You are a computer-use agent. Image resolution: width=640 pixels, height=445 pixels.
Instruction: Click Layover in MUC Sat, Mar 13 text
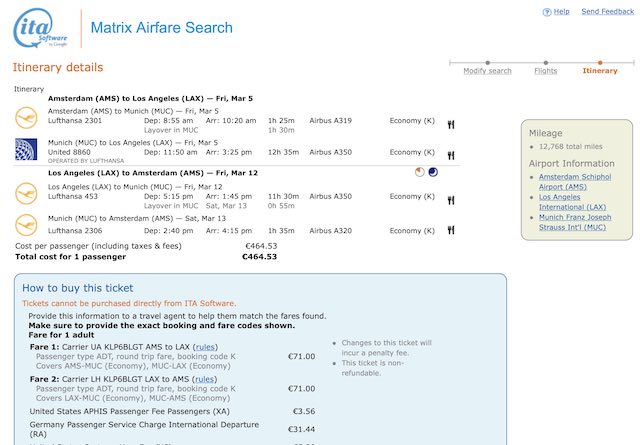coord(196,206)
